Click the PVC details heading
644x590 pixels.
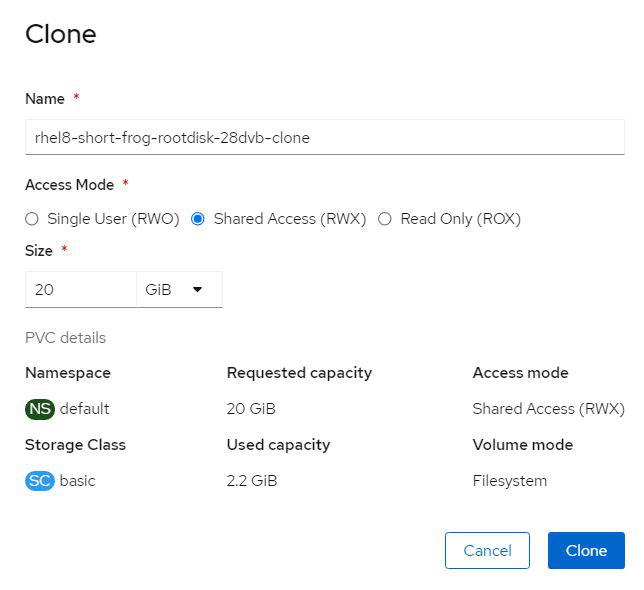coord(65,337)
